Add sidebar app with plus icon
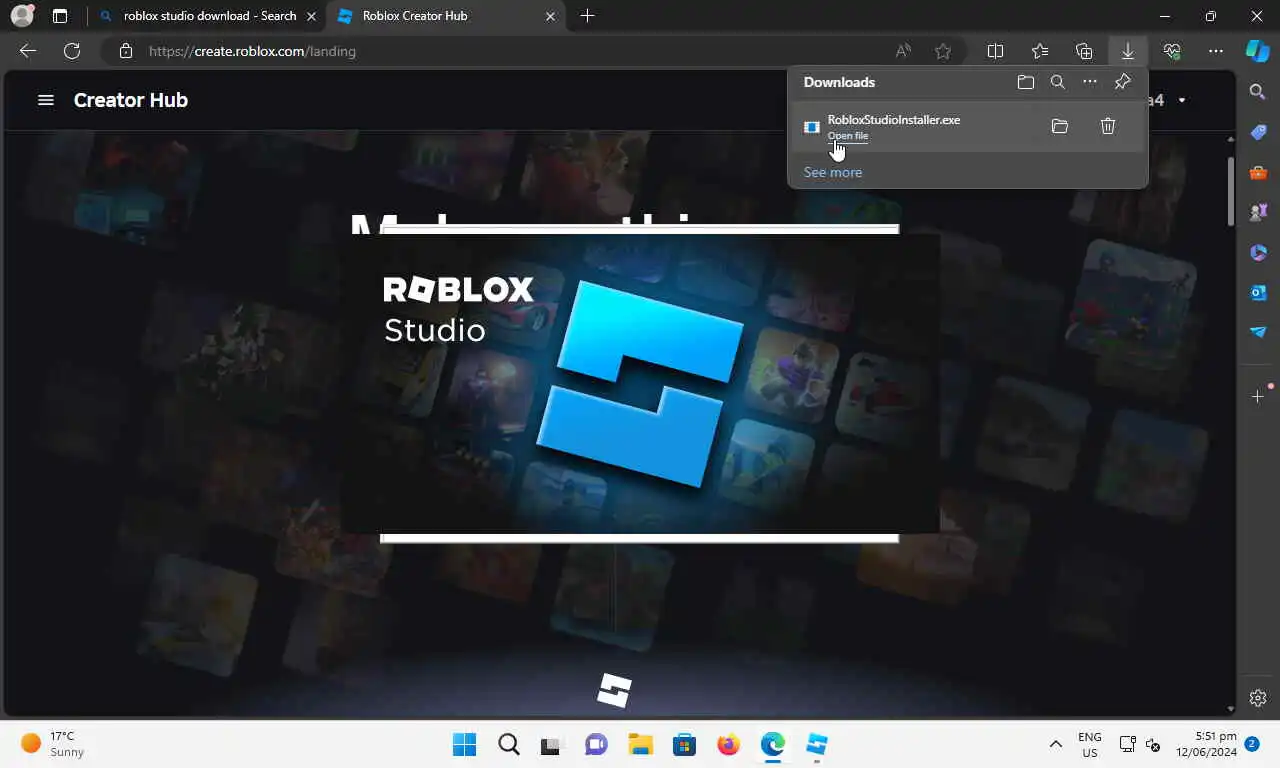 (x=1258, y=397)
